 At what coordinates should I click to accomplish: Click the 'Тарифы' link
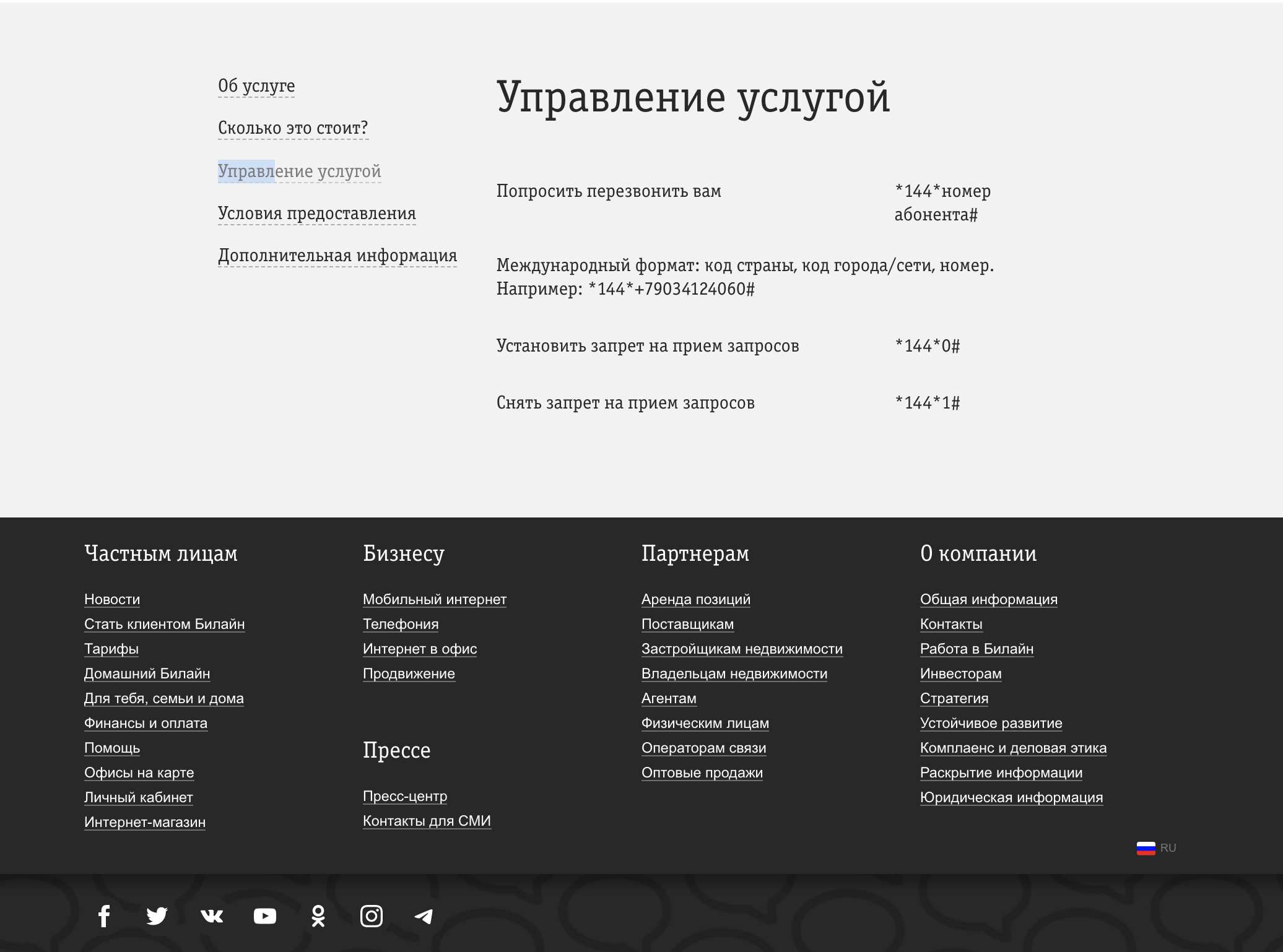pyautogui.click(x=111, y=649)
